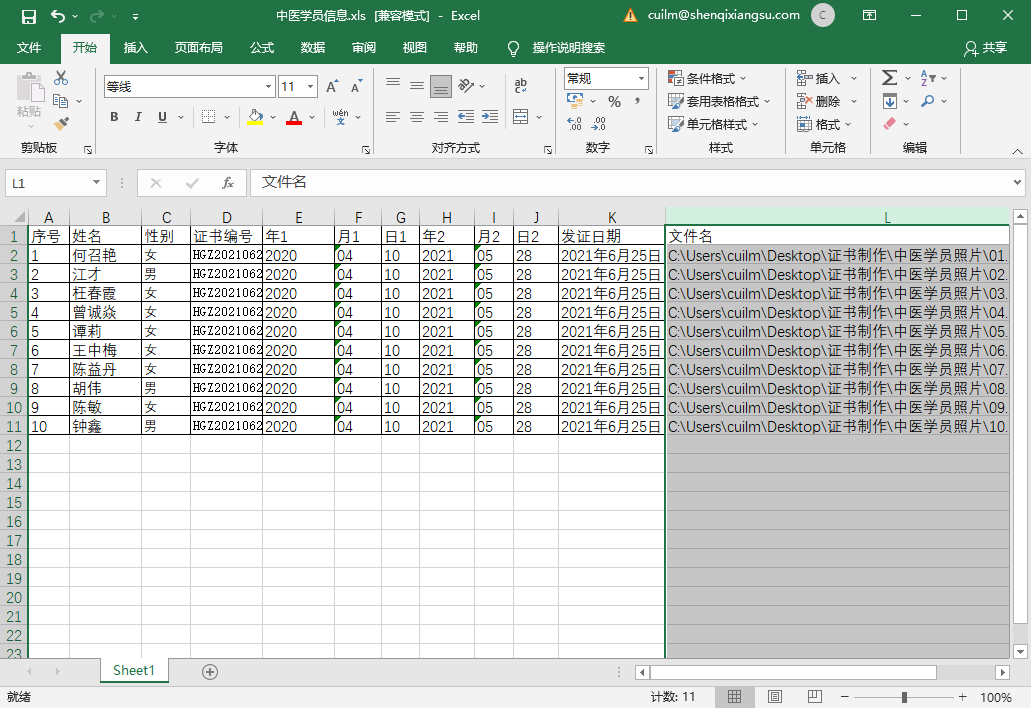Click the insert function fx icon
This screenshot has height=708, width=1031.
[x=228, y=183]
